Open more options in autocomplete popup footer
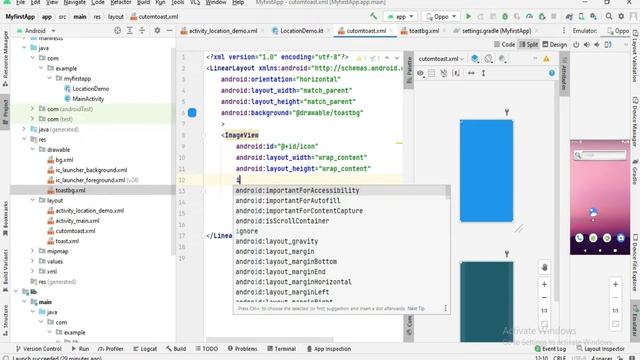This screenshot has width=640, height=360. (445, 308)
